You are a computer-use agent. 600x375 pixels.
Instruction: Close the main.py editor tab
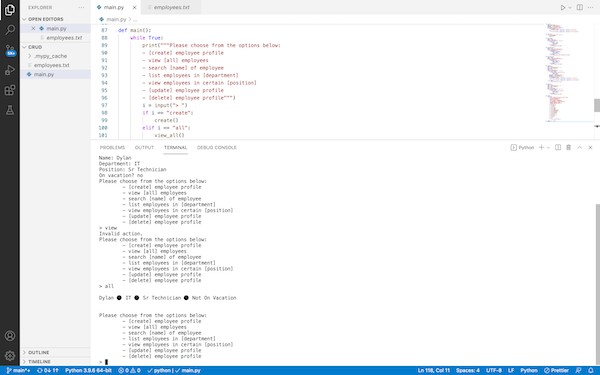(x=134, y=7)
